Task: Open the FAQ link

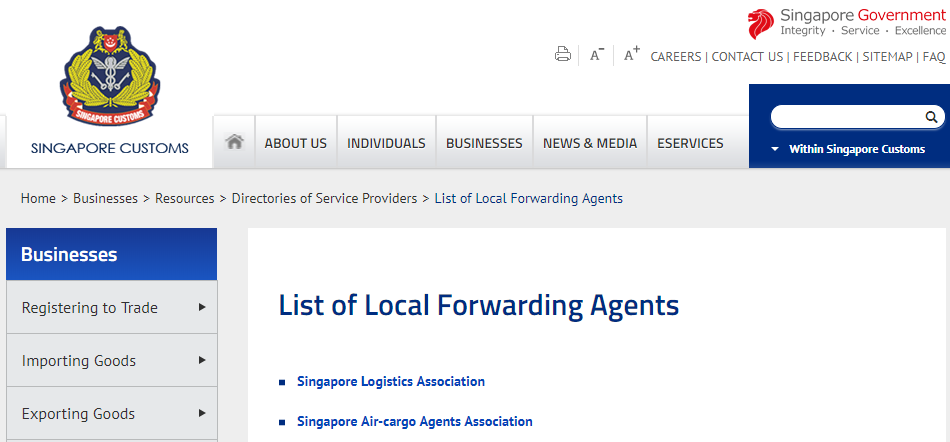Action: pos(934,57)
